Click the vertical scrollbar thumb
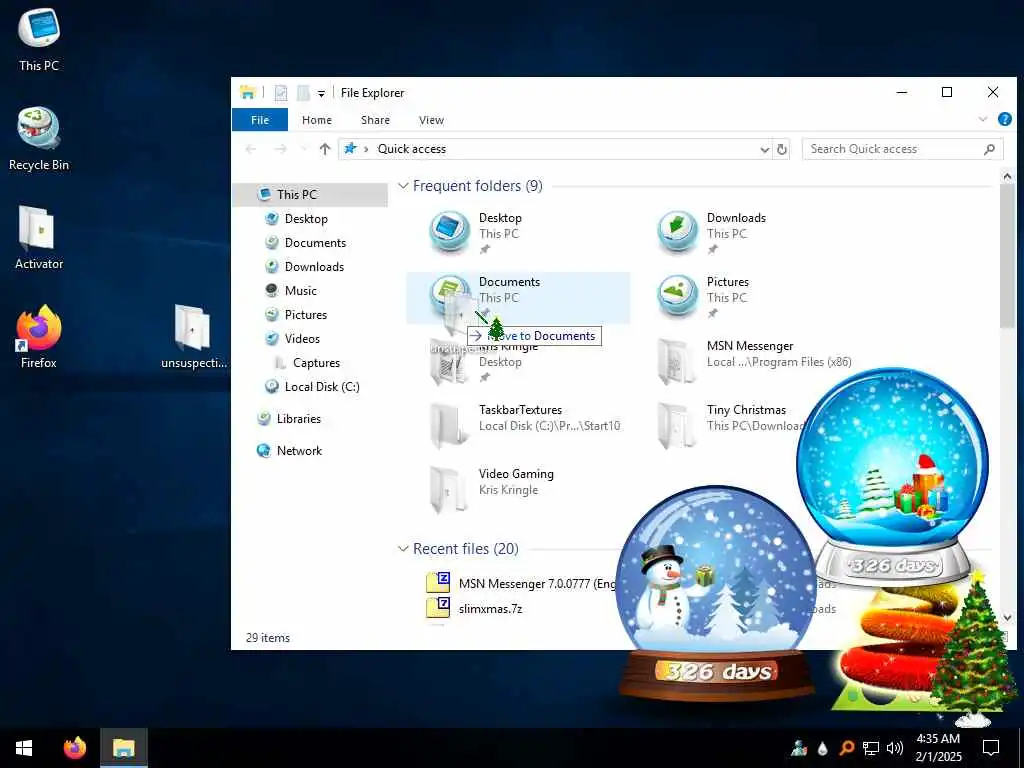Viewport: 1024px width, 768px height. [1006, 256]
